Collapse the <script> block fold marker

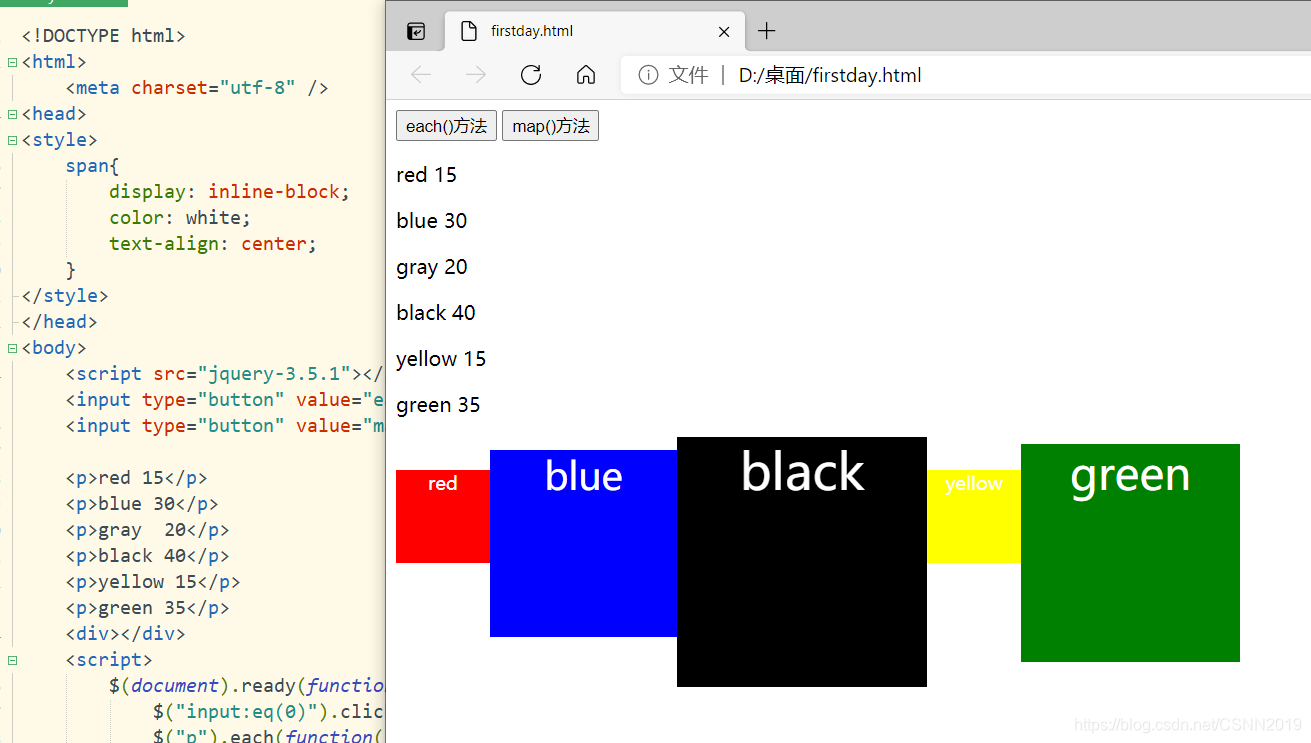(12, 660)
